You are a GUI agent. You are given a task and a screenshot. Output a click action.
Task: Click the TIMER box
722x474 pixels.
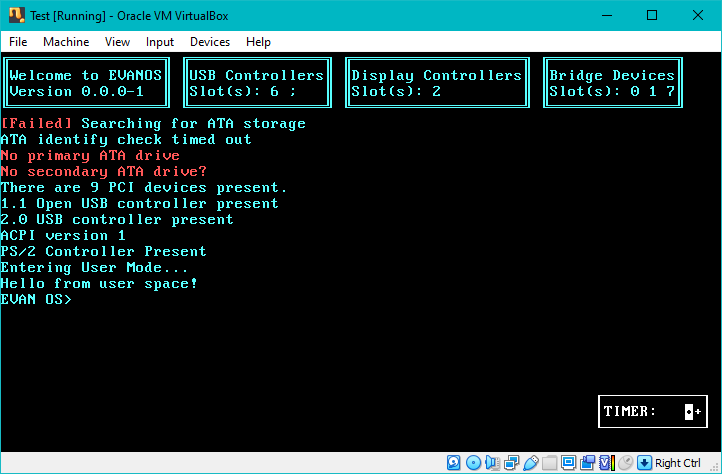click(x=652, y=411)
